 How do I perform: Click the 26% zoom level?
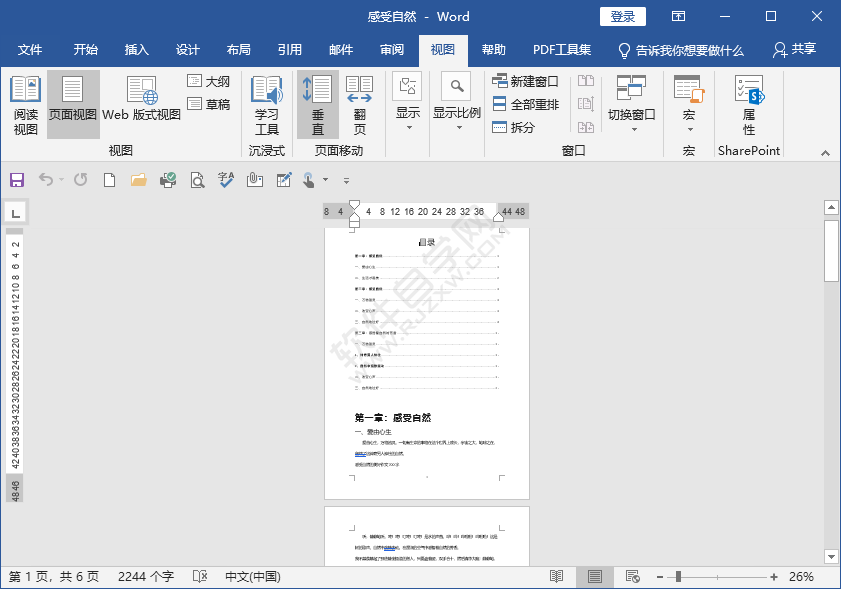click(x=801, y=577)
